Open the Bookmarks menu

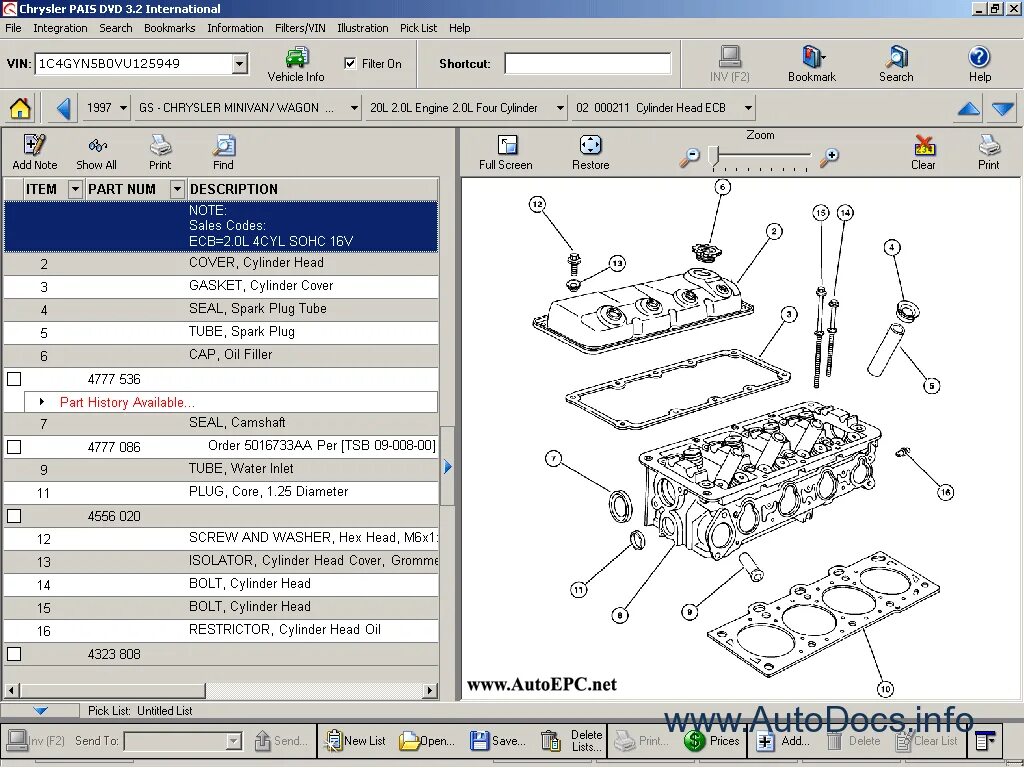point(170,28)
